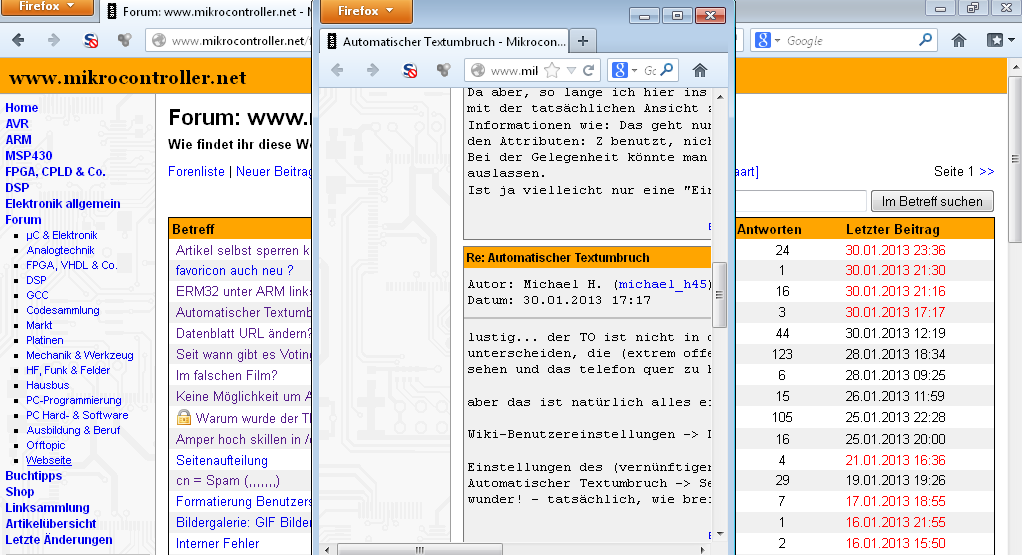Click the Forenliste link
The height and width of the screenshot is (555, 1022).
(x=196, y=171)
